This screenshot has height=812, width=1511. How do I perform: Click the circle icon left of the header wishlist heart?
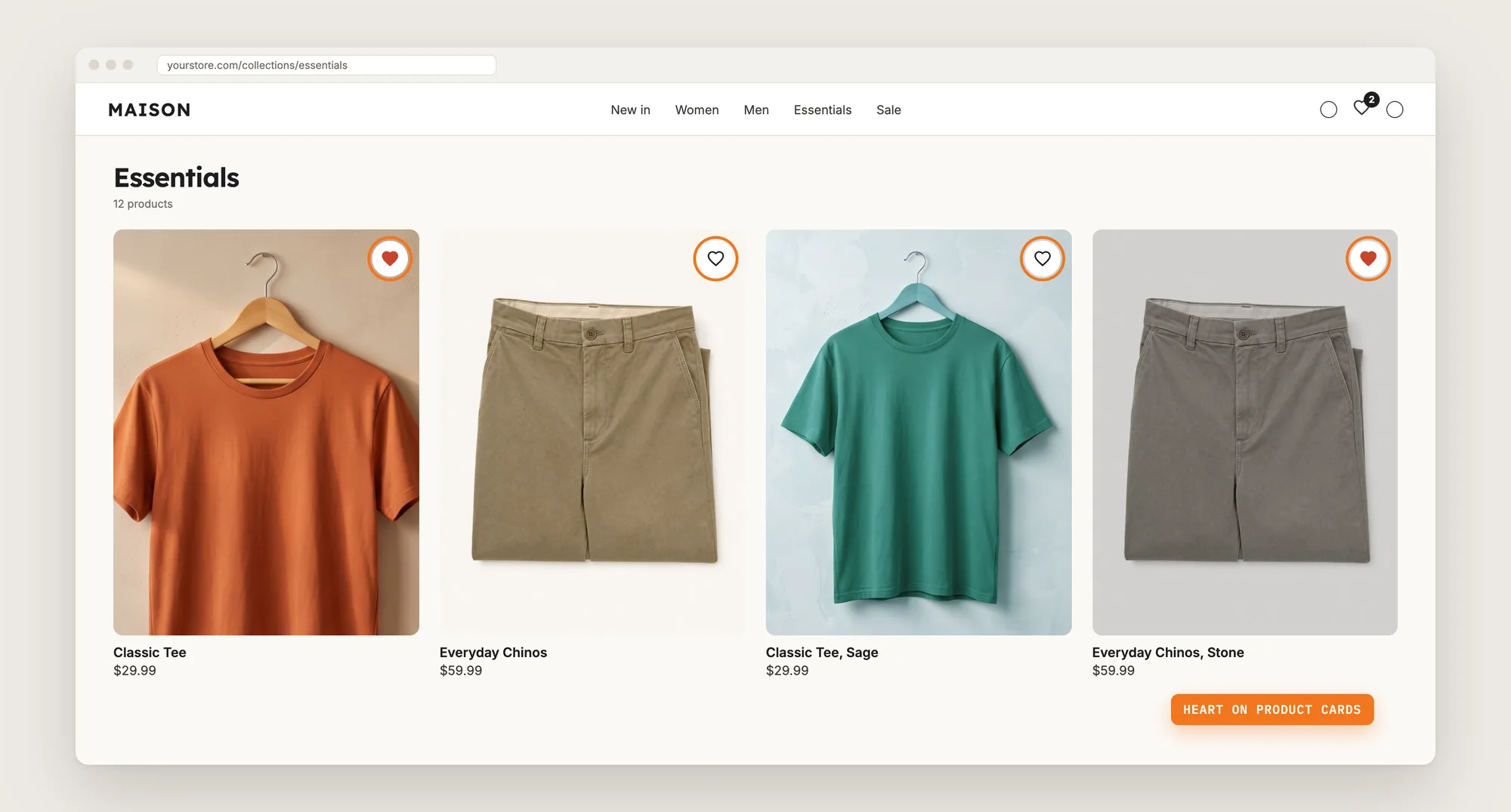point(1328,110)
